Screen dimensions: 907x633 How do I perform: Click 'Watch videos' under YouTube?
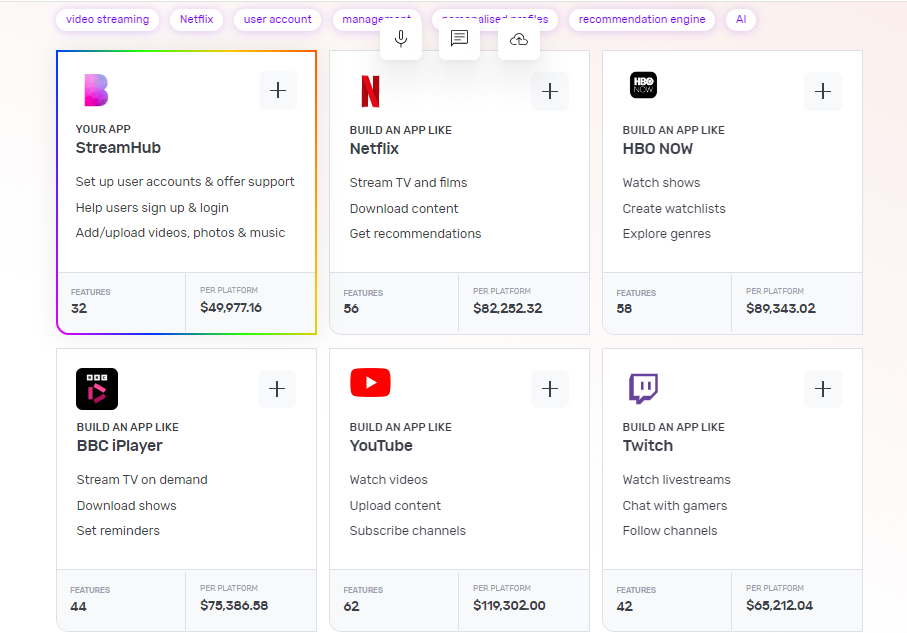[389, 480]
